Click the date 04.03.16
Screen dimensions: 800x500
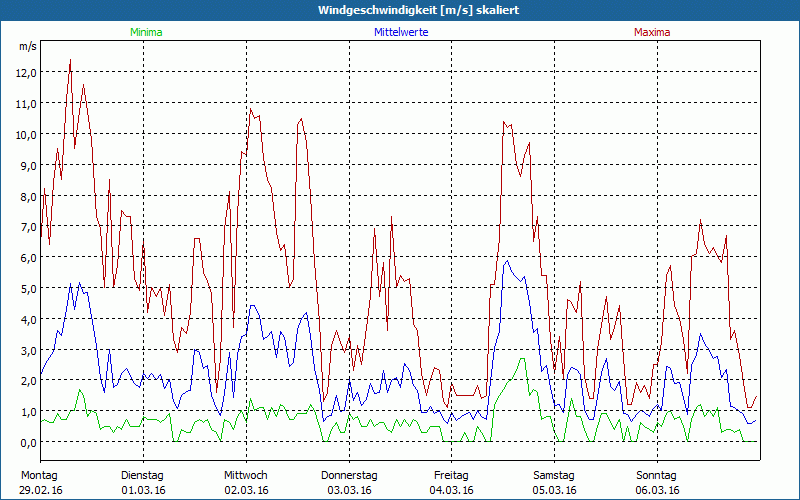click(452, 490)
